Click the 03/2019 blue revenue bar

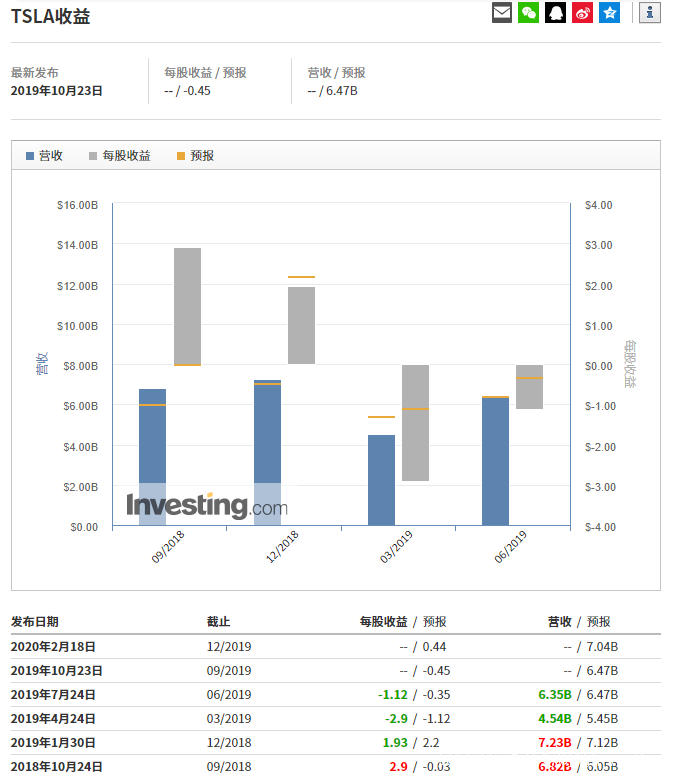[x=381, y=480]
